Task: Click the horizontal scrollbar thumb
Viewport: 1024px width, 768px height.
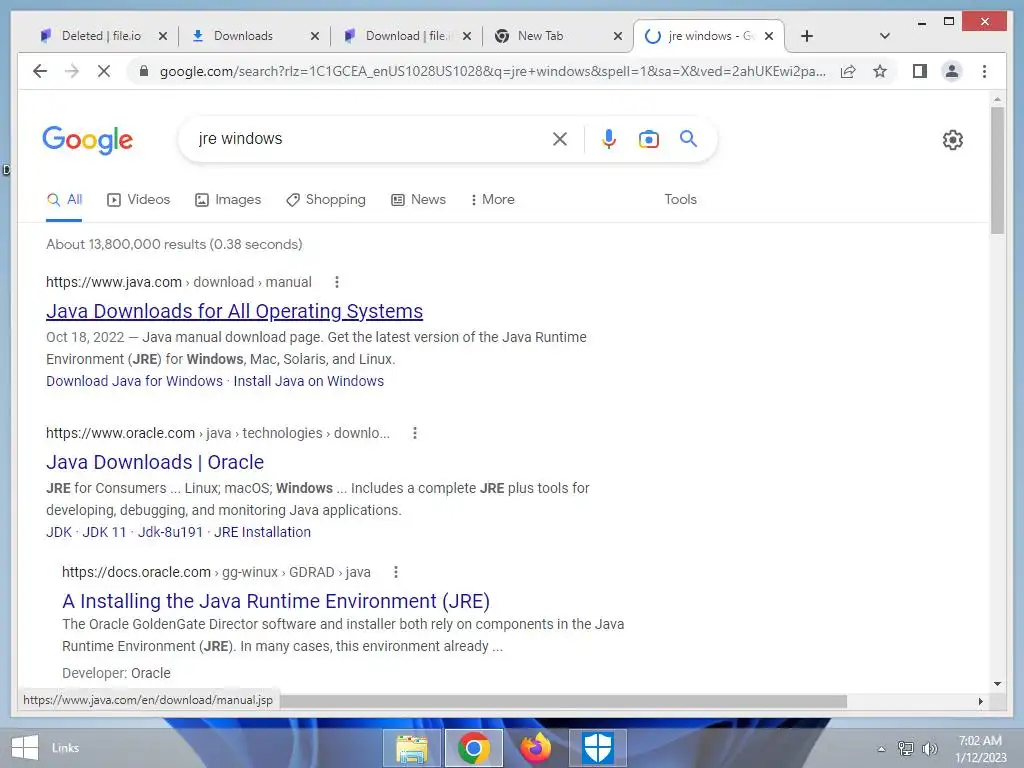Action: pyautogui.click(x=563, y=701)
